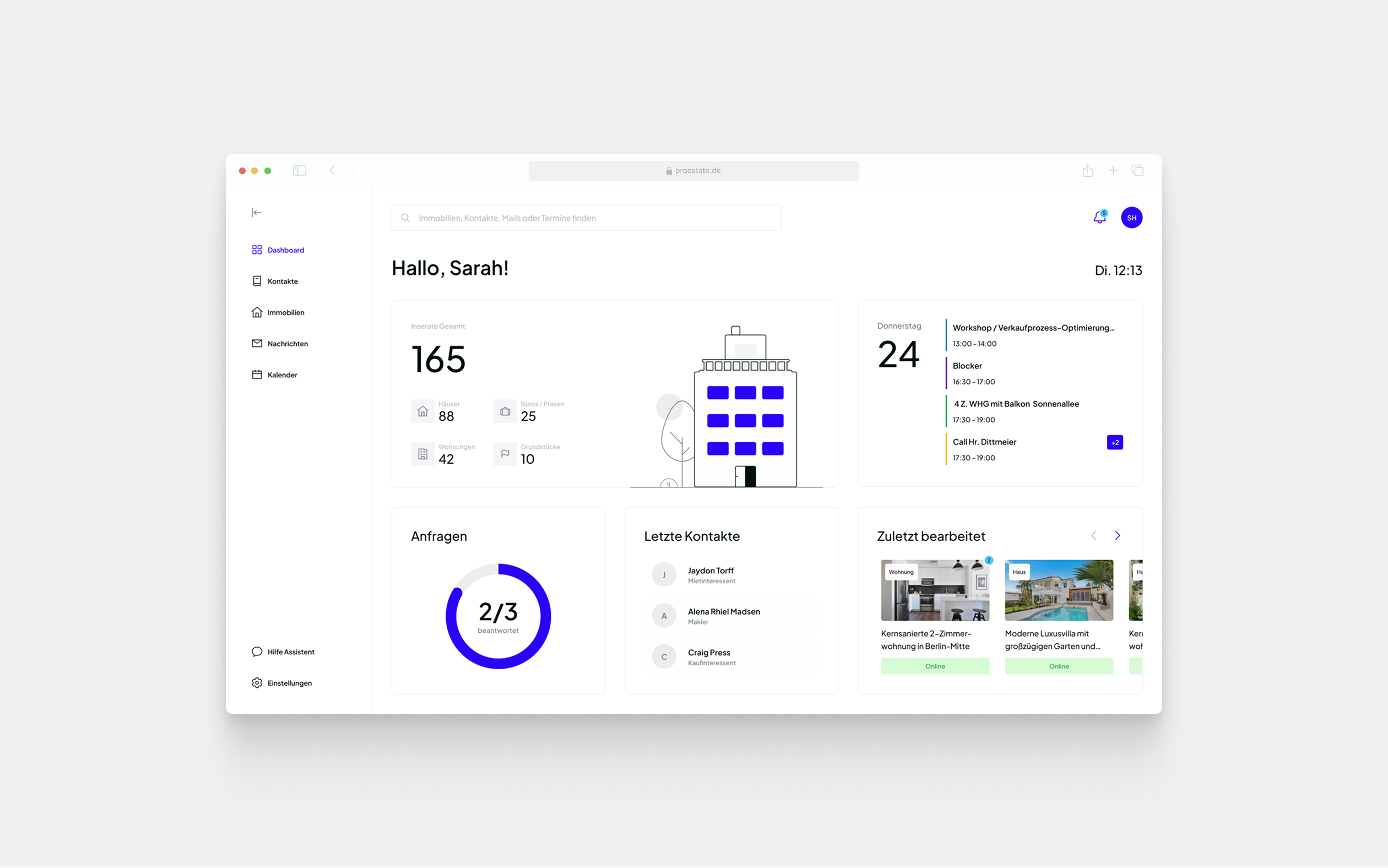Open contact Alena Rhiel Madsen
This screenshot has width=1388, height=868.
[731, 615]
